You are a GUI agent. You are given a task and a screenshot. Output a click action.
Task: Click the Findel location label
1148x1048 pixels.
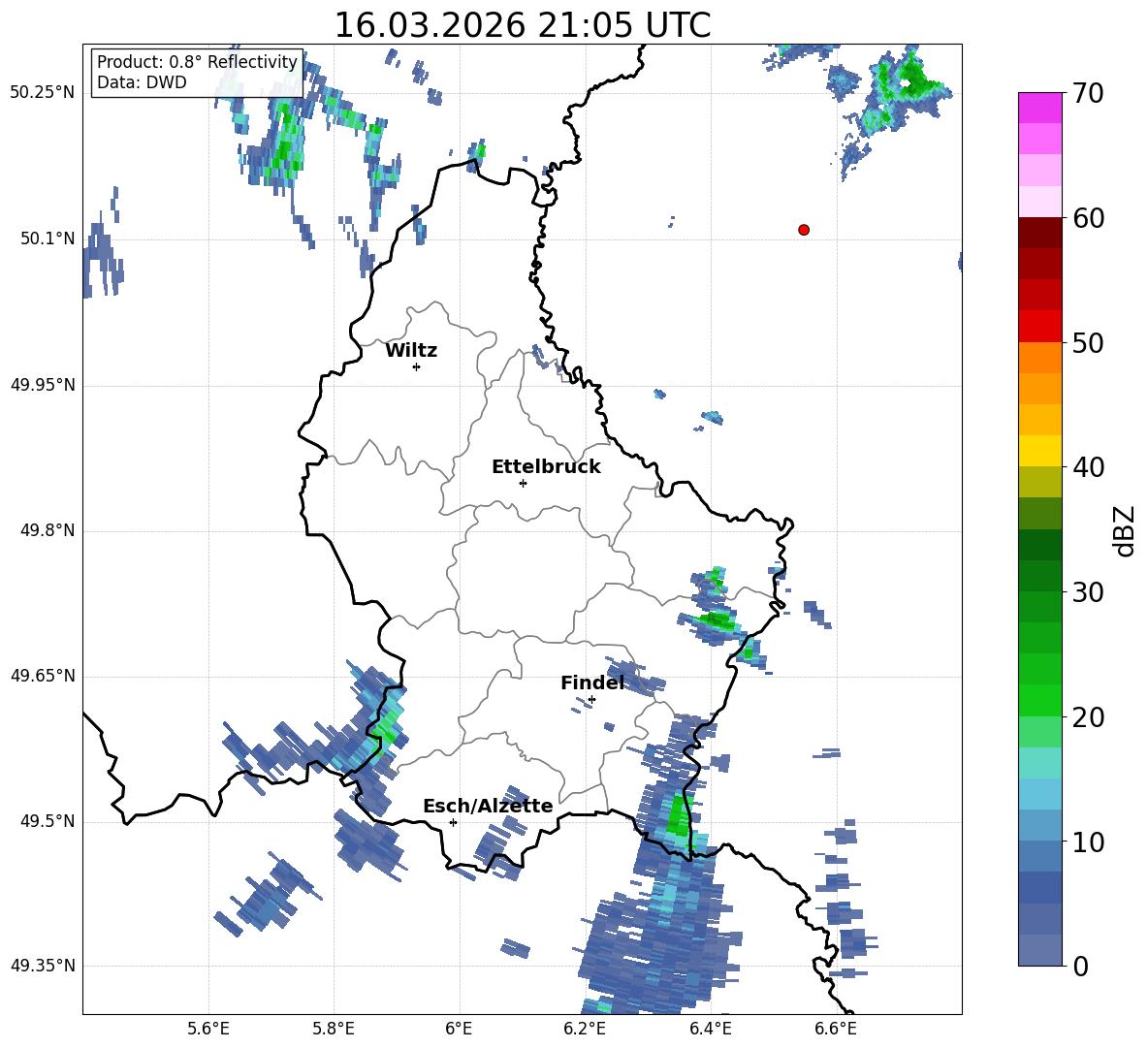point(592,683)
